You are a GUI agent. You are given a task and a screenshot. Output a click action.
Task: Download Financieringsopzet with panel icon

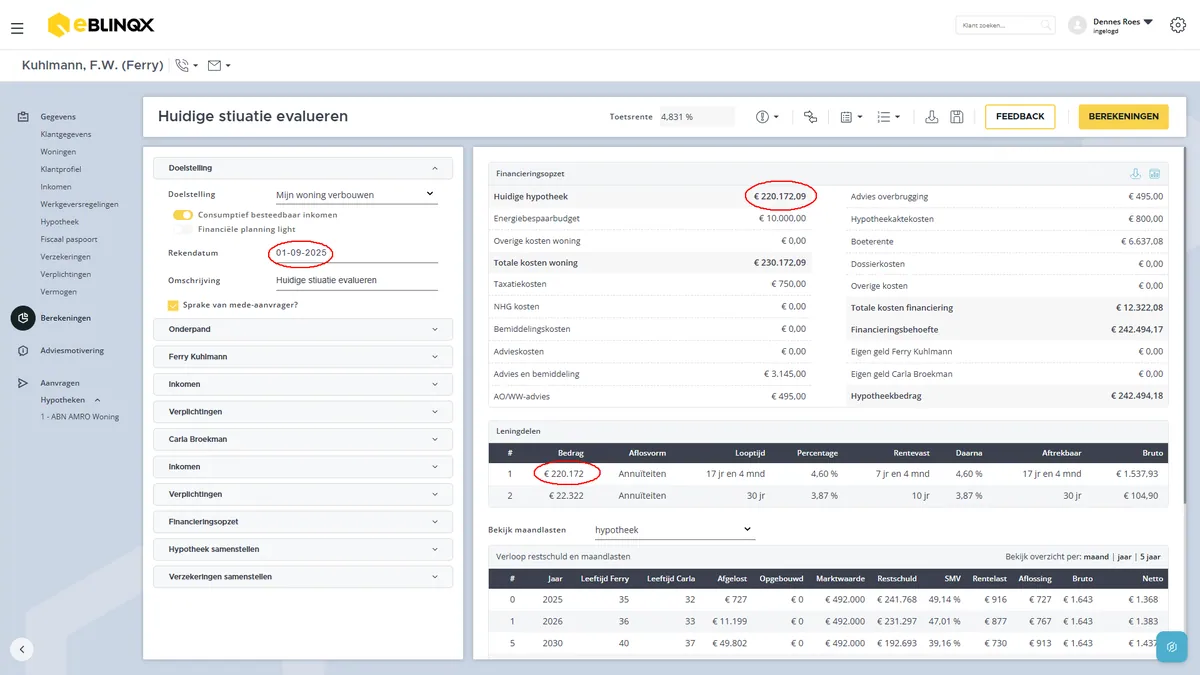pyautogui.click(x=1135, y=174)
